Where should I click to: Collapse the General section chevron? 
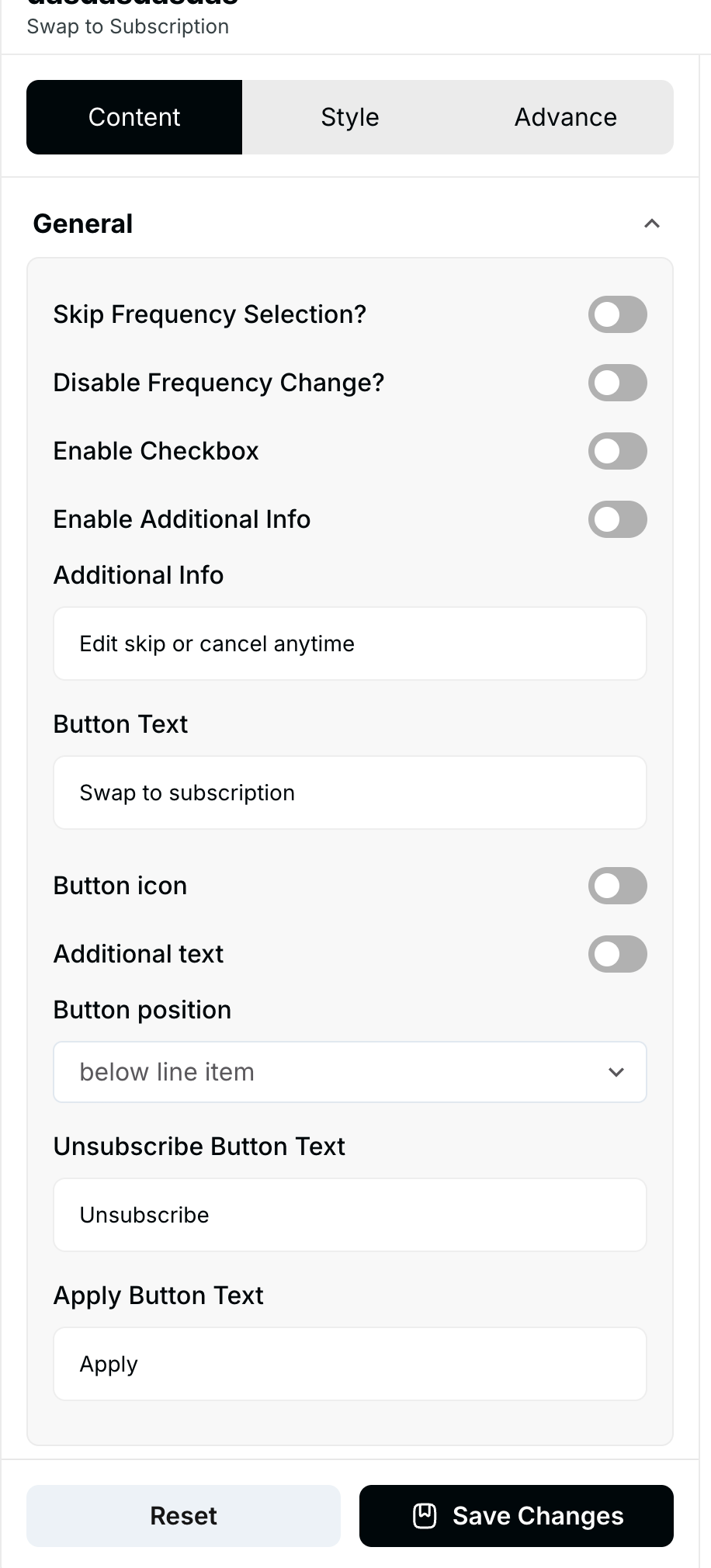pyautogui.click(x=652, y=224)
